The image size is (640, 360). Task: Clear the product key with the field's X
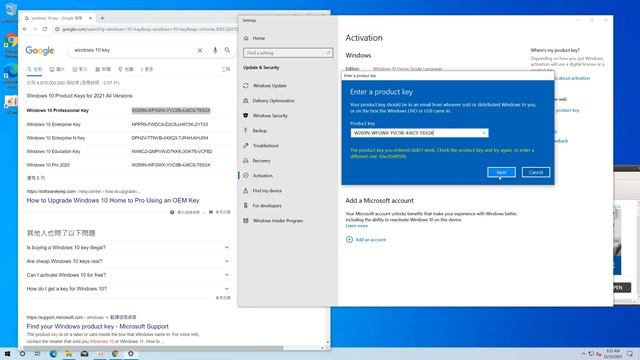click(x=484, y=133)
